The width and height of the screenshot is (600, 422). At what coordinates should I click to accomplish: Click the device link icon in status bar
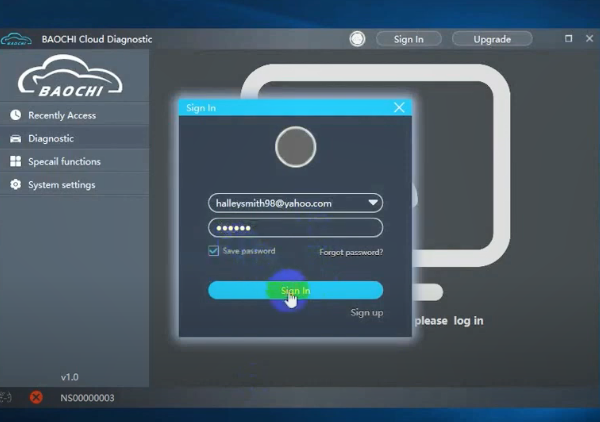coord(5,398)
